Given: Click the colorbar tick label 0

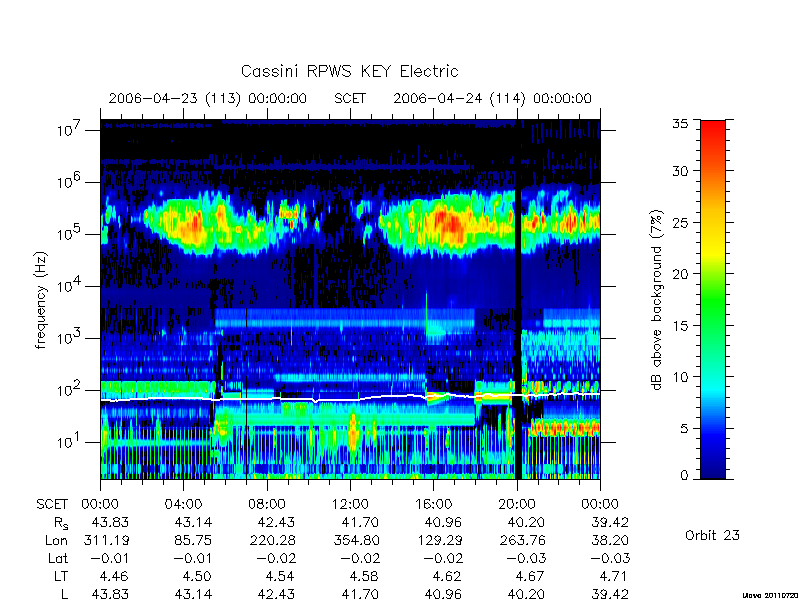Looking at the screenshot, I should 685,476.
